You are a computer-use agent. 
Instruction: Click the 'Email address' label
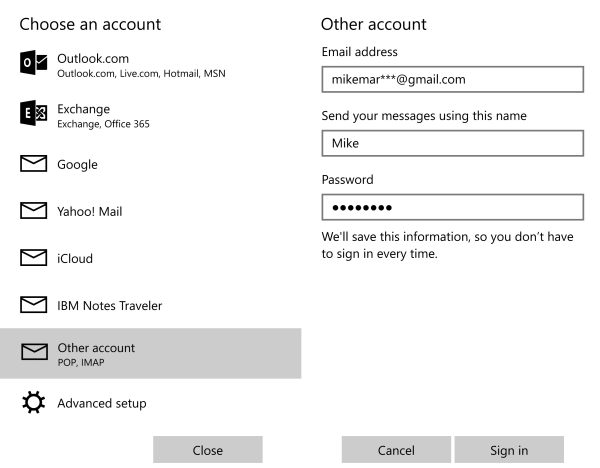click(x=360, y=52)
